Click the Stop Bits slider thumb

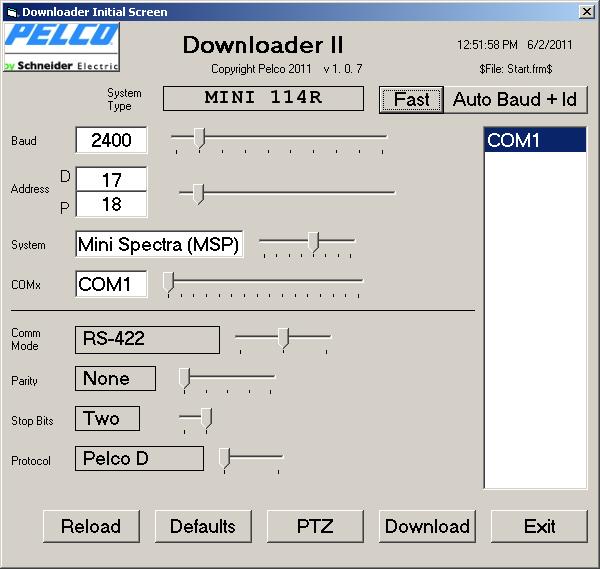coord(207,419)
